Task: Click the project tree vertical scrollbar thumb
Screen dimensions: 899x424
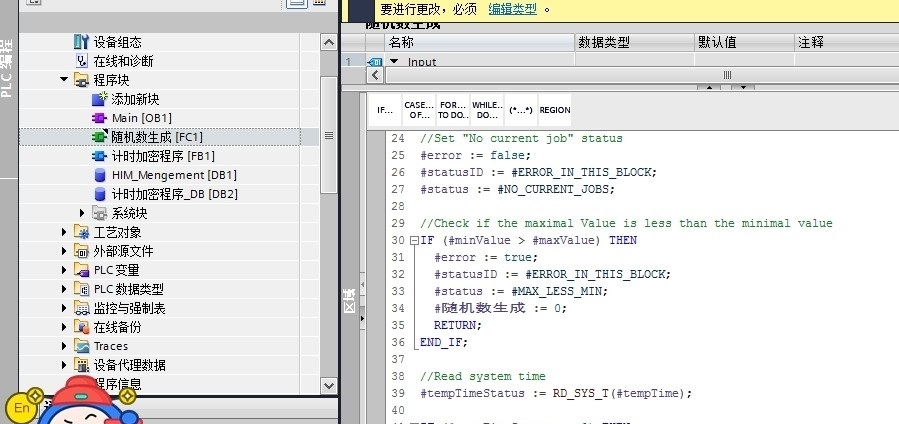Action: 329,135
